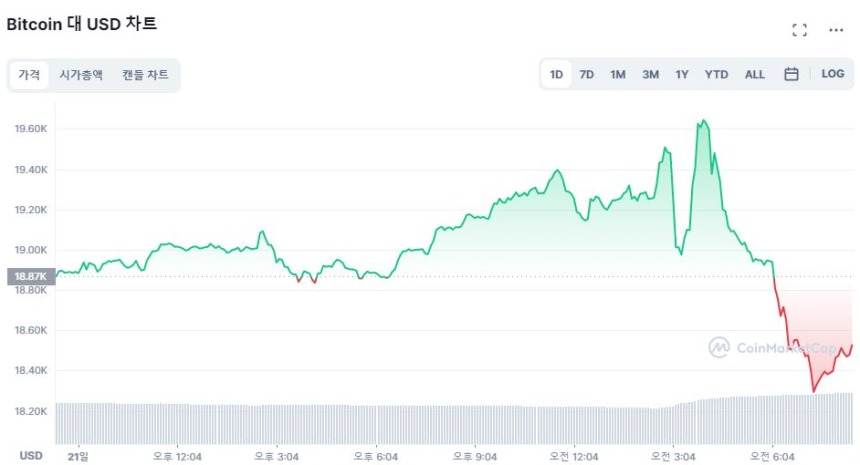Switch to the 3M time range
The width and height of the screenshot is (860, 465).
[x=650, y=74]
